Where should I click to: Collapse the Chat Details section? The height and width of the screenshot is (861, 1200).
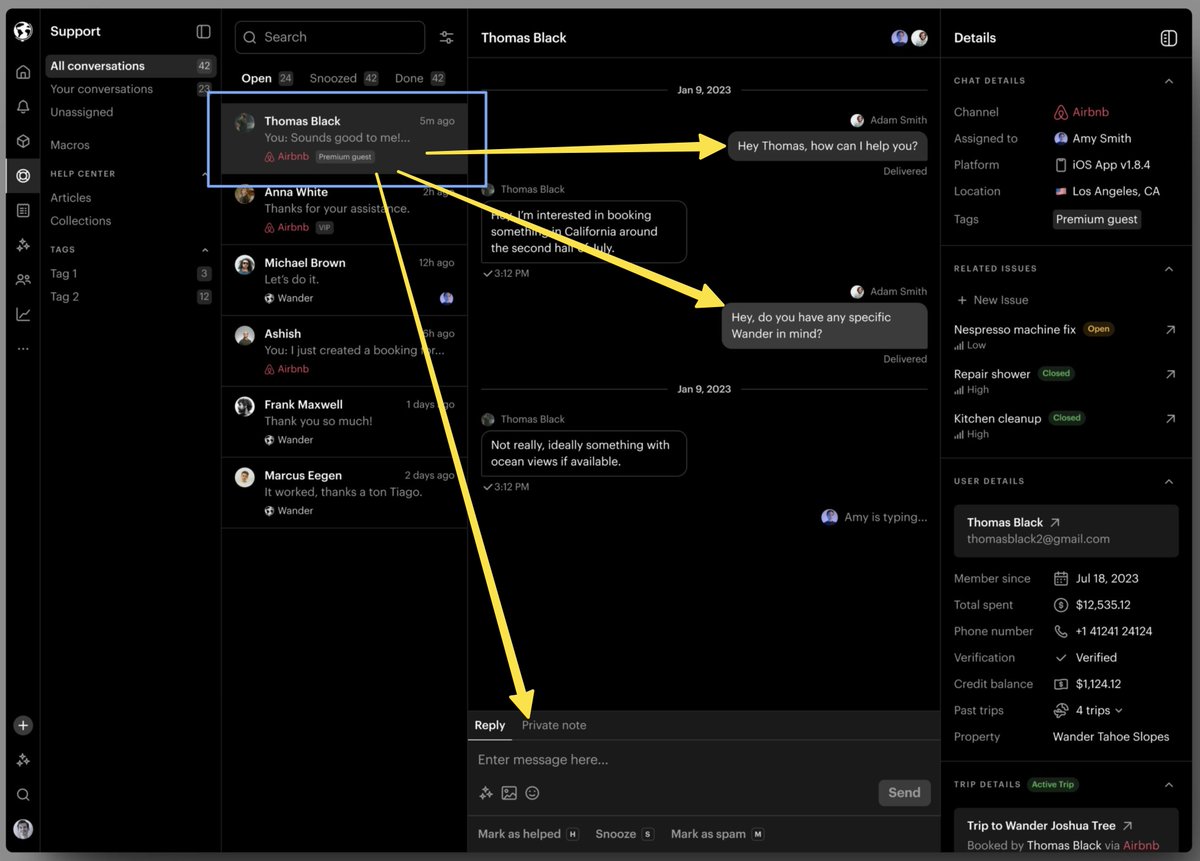pos(1168,81)
